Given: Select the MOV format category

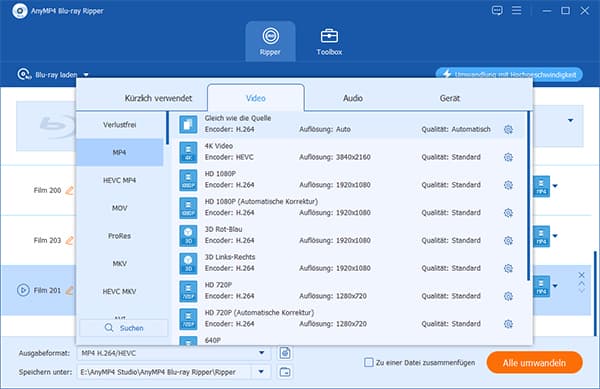Looking at the screenshot, I should (x=120, y=208).
